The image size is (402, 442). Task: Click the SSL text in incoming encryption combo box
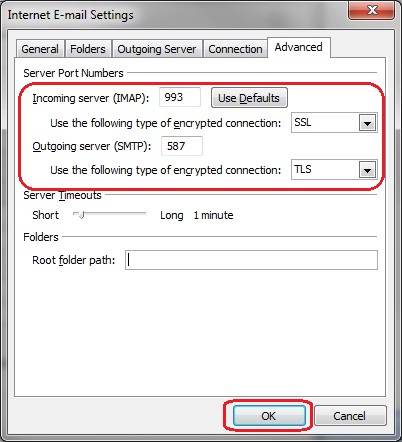[x=303, y=122]
